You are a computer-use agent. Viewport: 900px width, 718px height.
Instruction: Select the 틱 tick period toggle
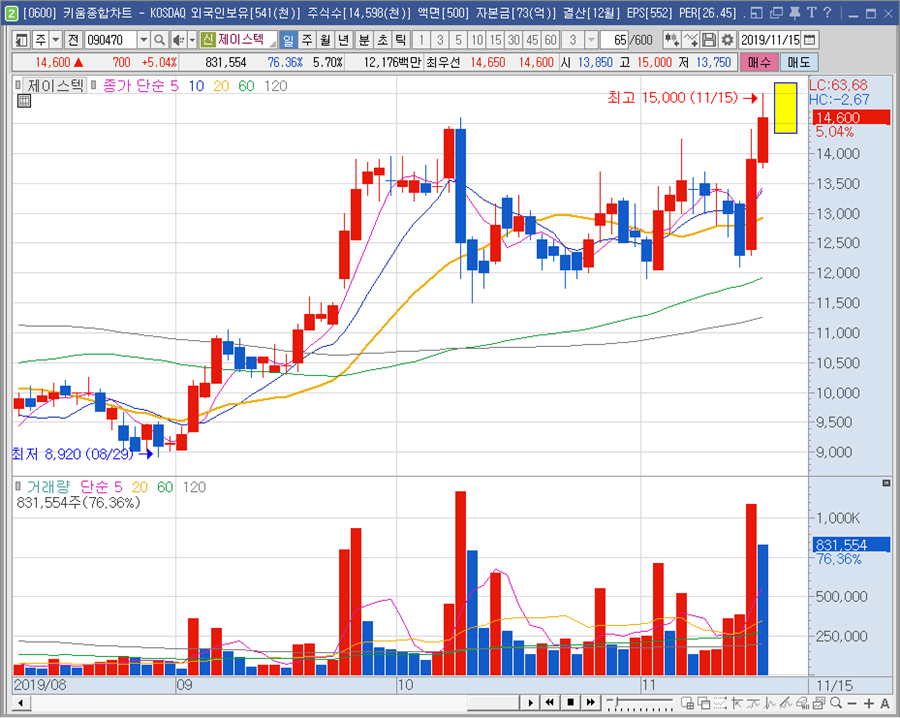click(x=401, y=40)
